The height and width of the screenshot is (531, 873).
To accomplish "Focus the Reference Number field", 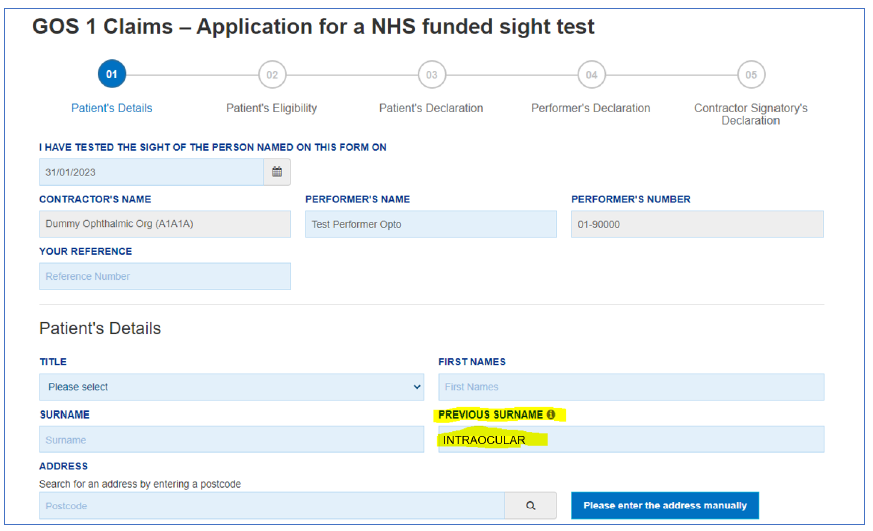I will tap(165, 276).
